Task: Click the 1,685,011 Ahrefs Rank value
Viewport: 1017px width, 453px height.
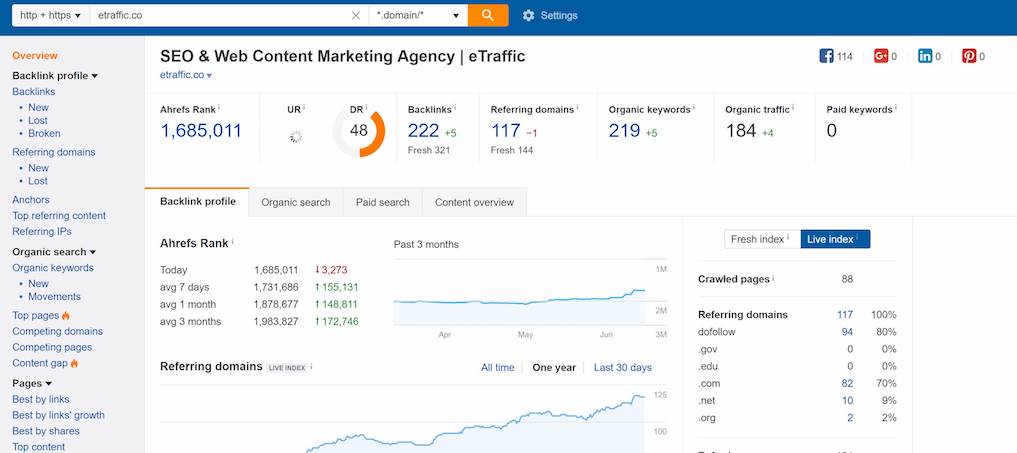Action: (x=201, y=131)
